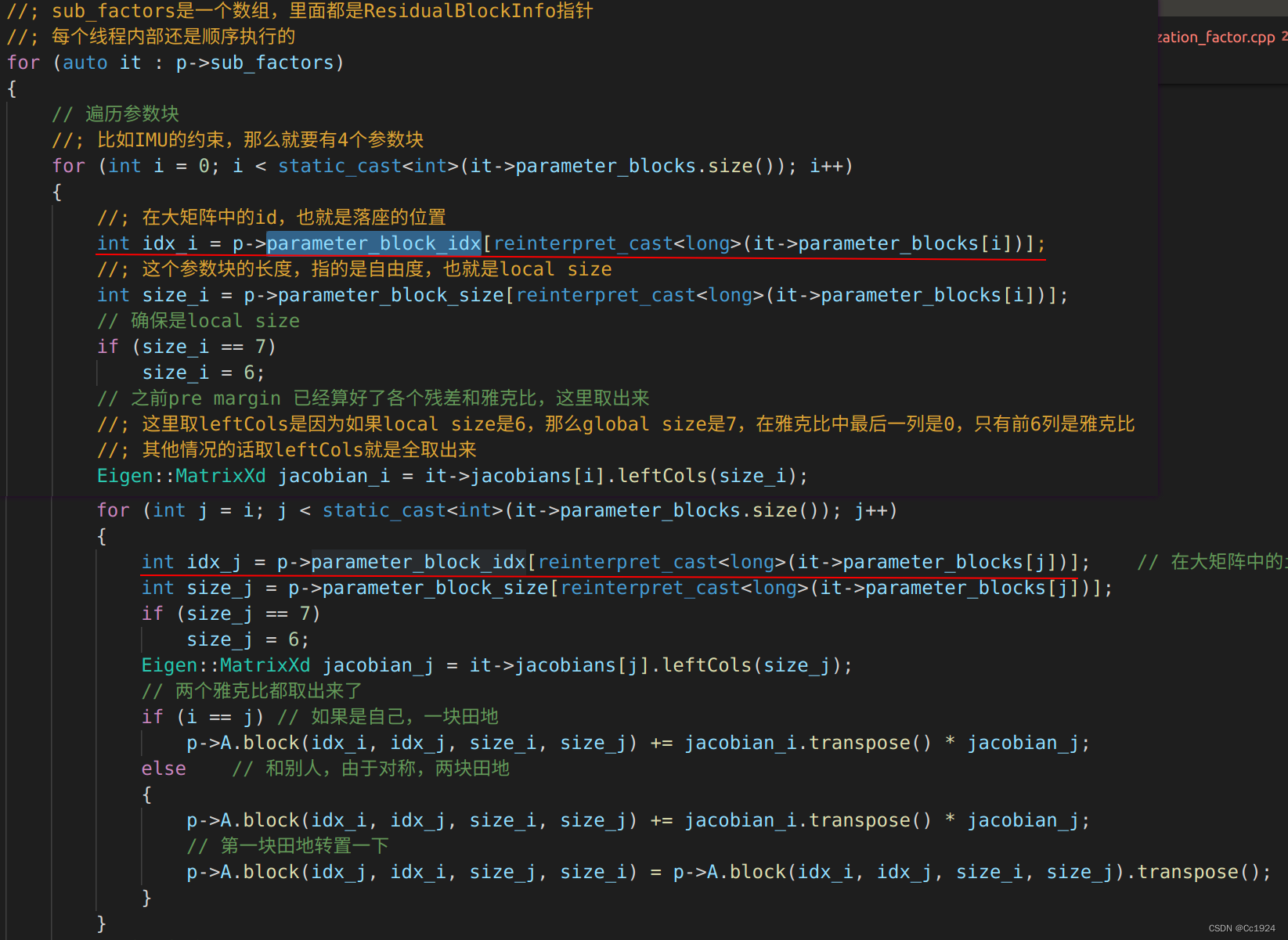Switch to the zation_factor.cpp editor tab
This screenshot has height=940, width=1288.
pos(1217,37)
